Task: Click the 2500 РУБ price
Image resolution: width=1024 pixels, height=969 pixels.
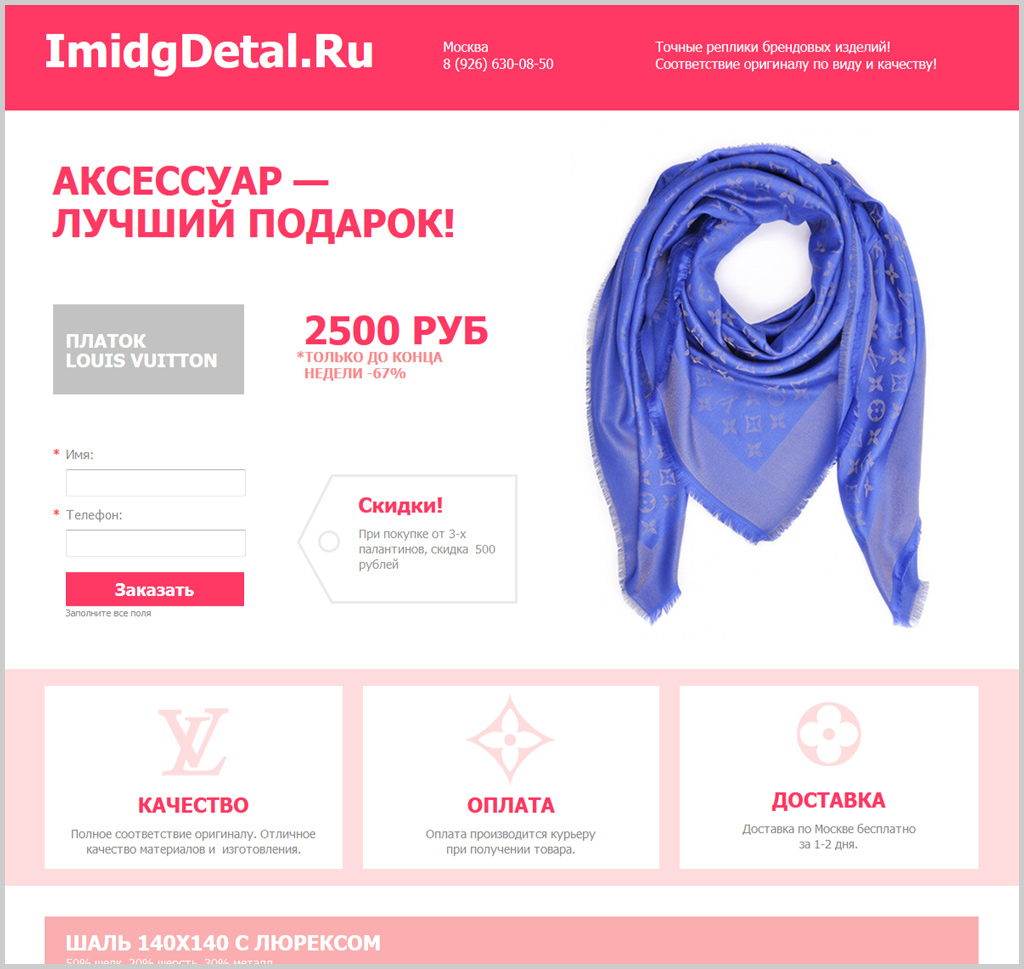Action: pyautogui.click(x=396, y=330)
